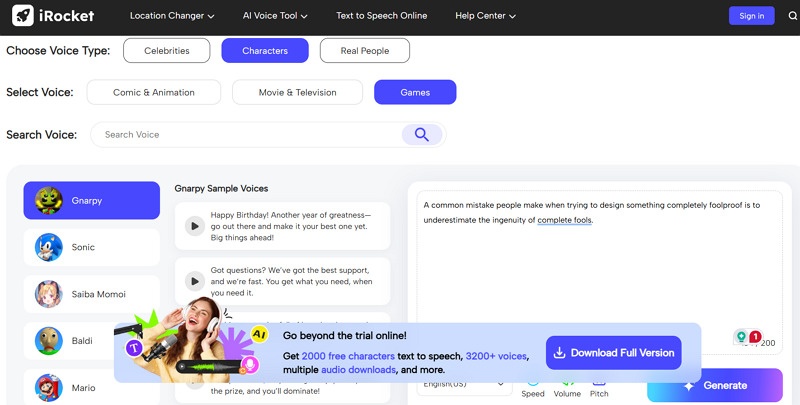Viewport: 800px width, 405px height.
Task: Select the Sonic voice row
Action: tap(92, 247)
